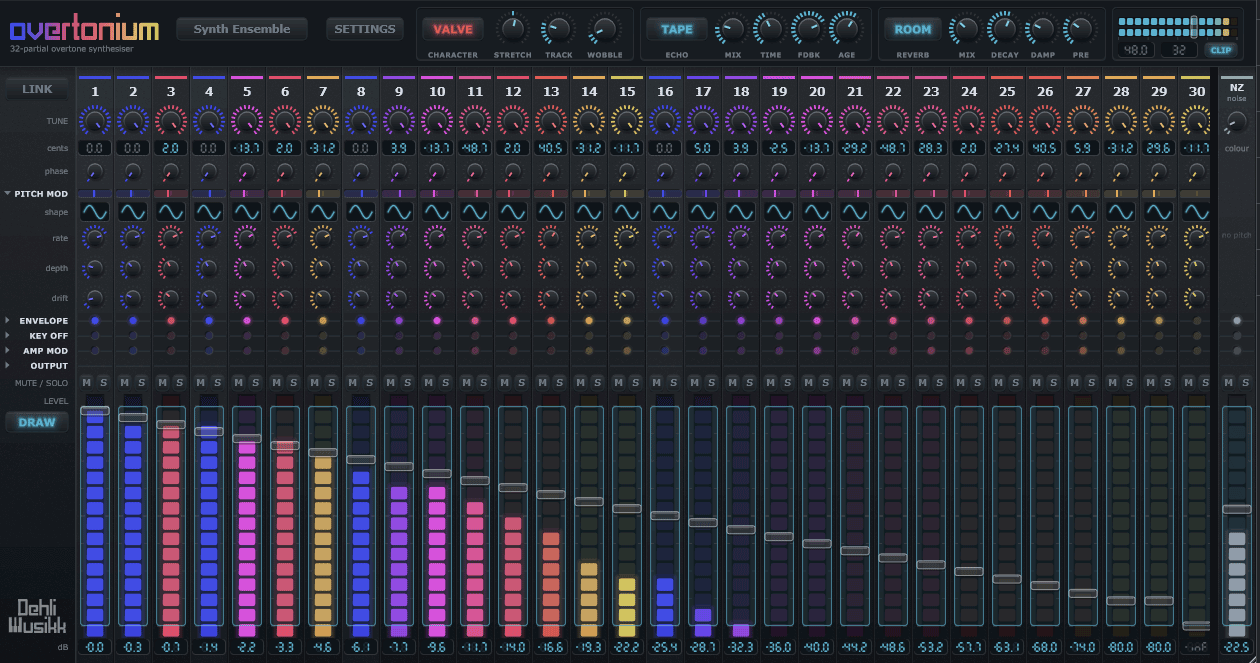The image size is (1260, 663).
Task: Mute partial 14 with its M button
Action: point(581,383)
